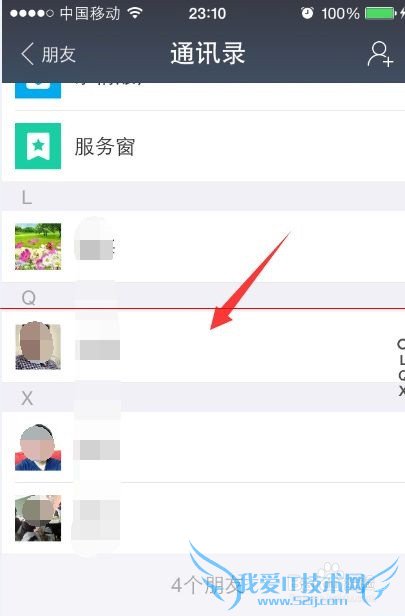
Task: Jump to X in side index
Action: [x=401, y=391]
